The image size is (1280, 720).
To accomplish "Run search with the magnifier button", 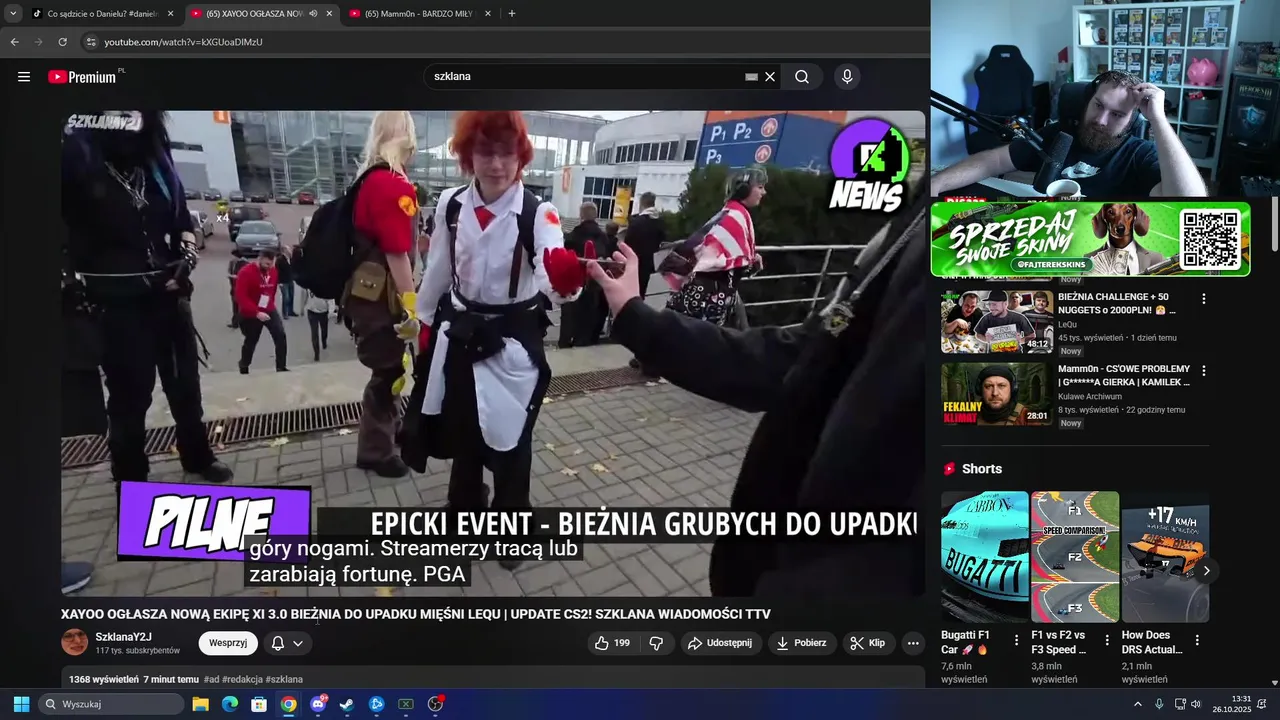I will (802, 77).
